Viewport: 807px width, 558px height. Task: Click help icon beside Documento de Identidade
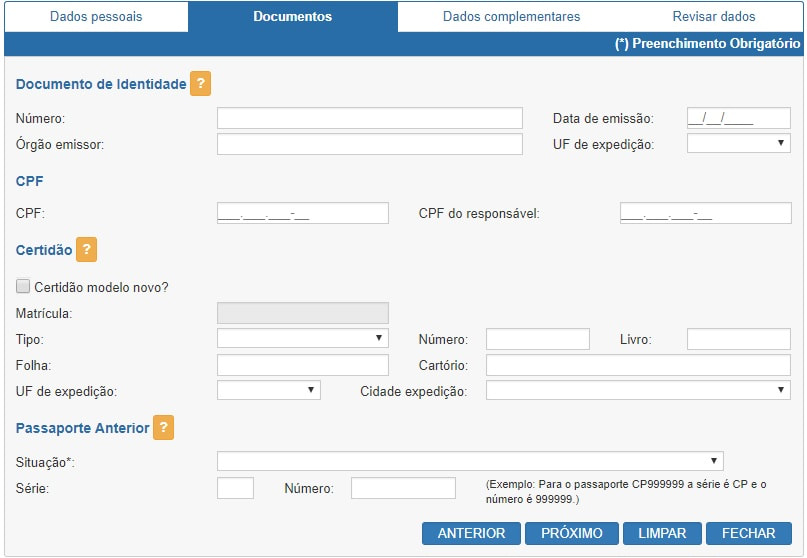coord(200,84)
